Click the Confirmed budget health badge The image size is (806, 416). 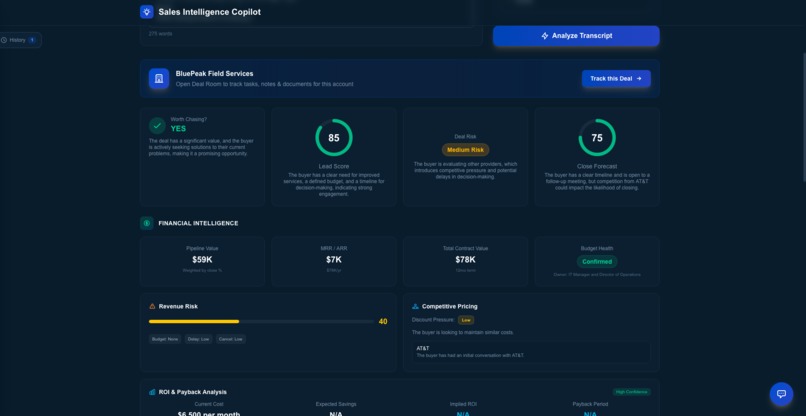[x=597, y=262]
